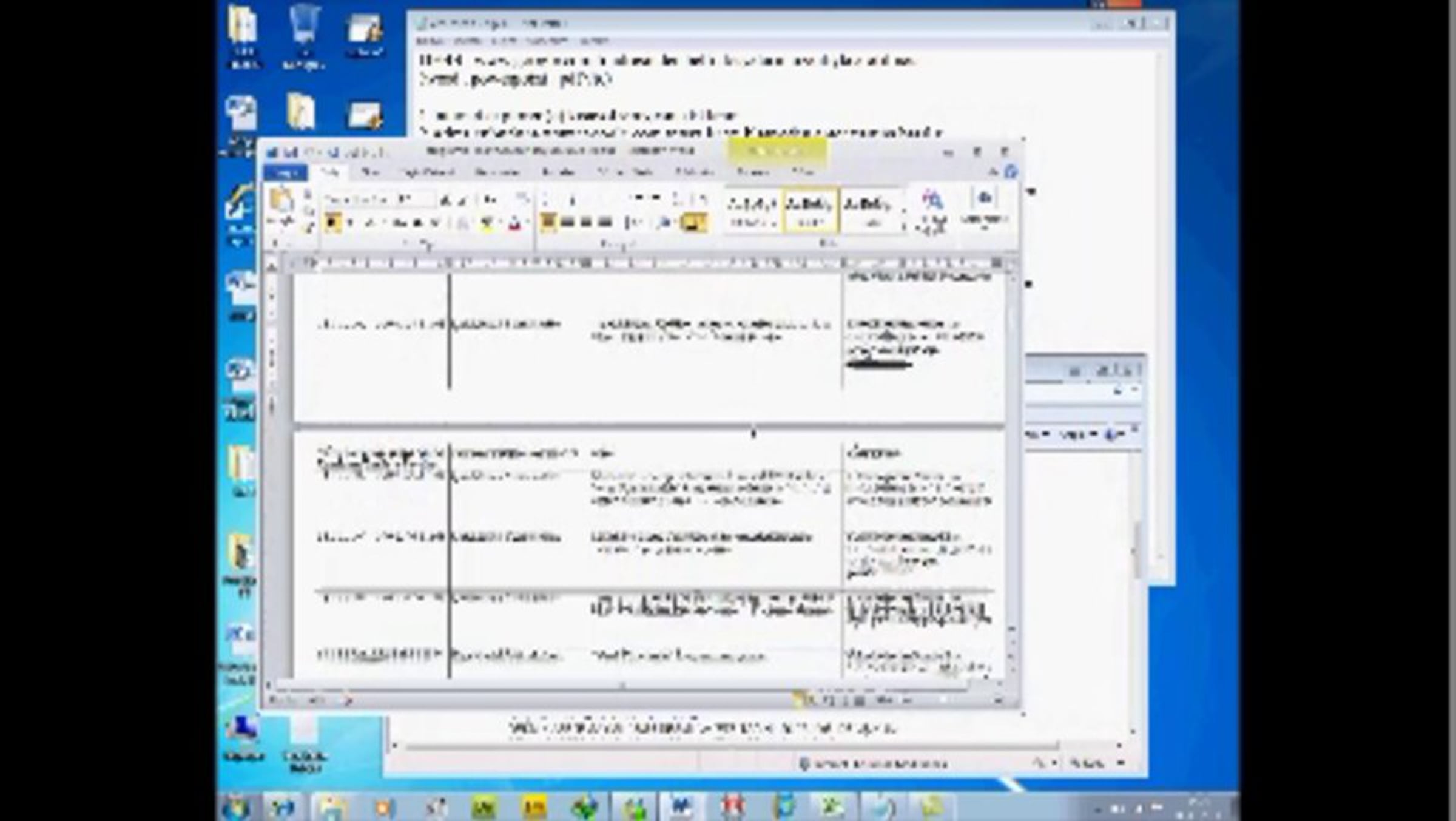The height and width of the screenshot is (821, 1456).
Task: Switch to the Table Tools Layout tab
Action: pos(803,173)
